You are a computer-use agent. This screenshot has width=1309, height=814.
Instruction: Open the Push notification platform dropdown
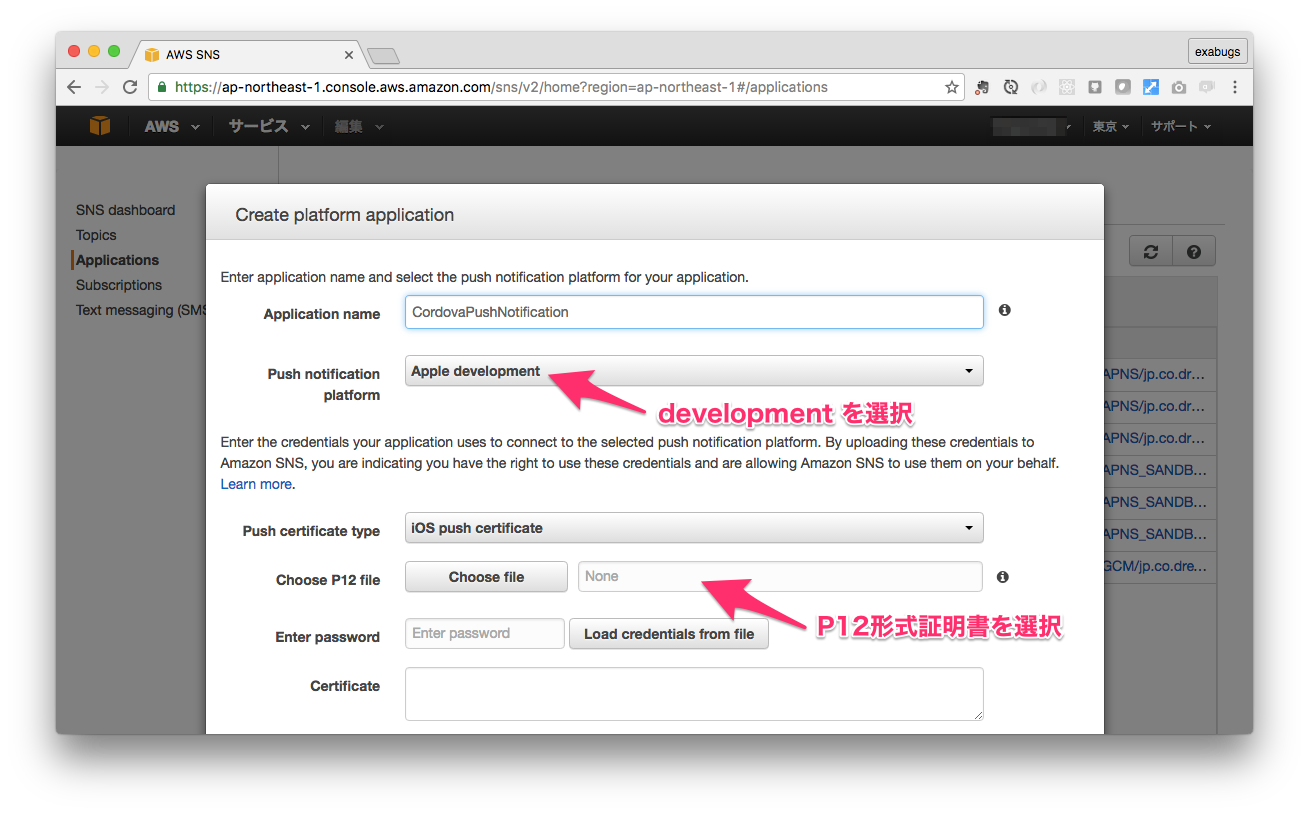point(694,371)
